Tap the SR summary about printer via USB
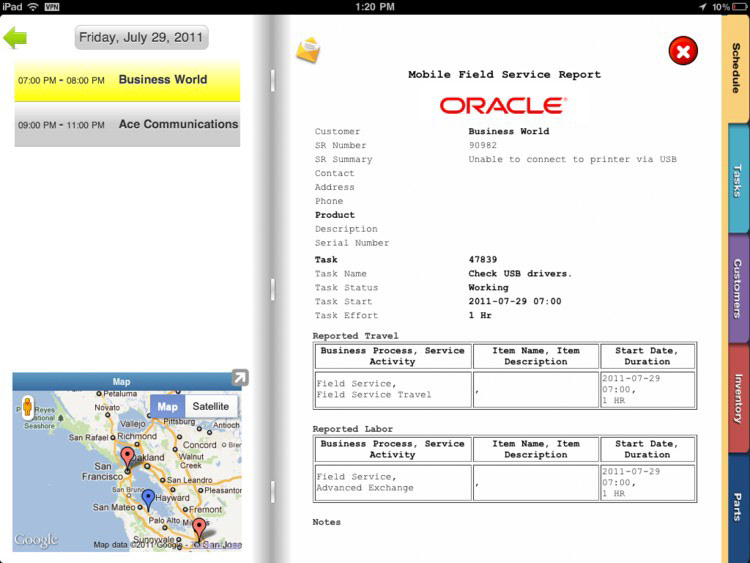This screenshot has width=750, height=563. 573,159
